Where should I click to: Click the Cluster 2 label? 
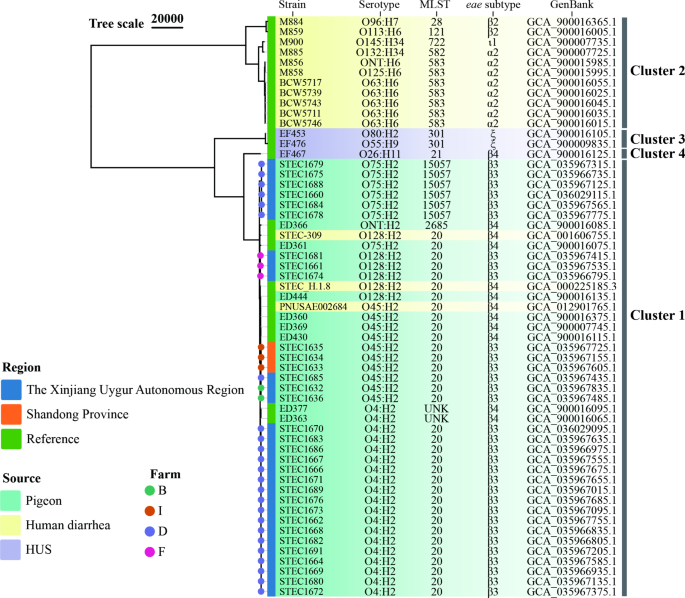657,71
